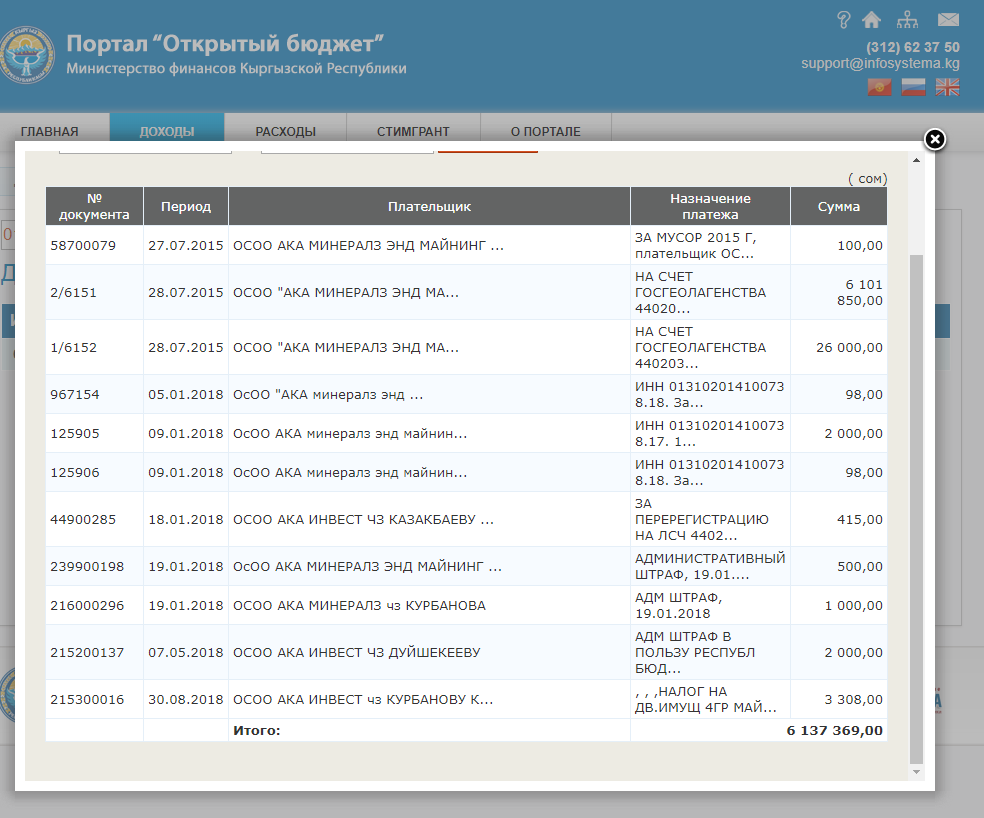Close the payments popup with X
The image size is (984, 818).
click(x=934, y=139)
